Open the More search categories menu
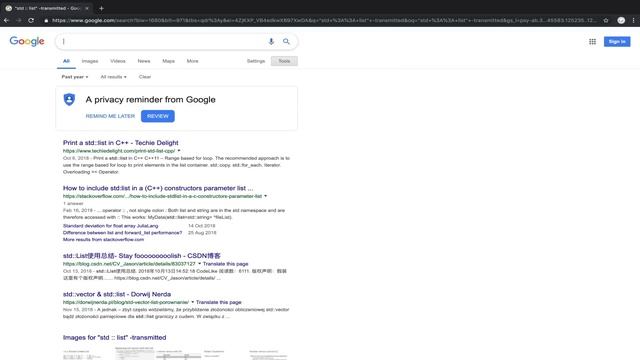Screen dimensions: 640x360 [193, 61]
